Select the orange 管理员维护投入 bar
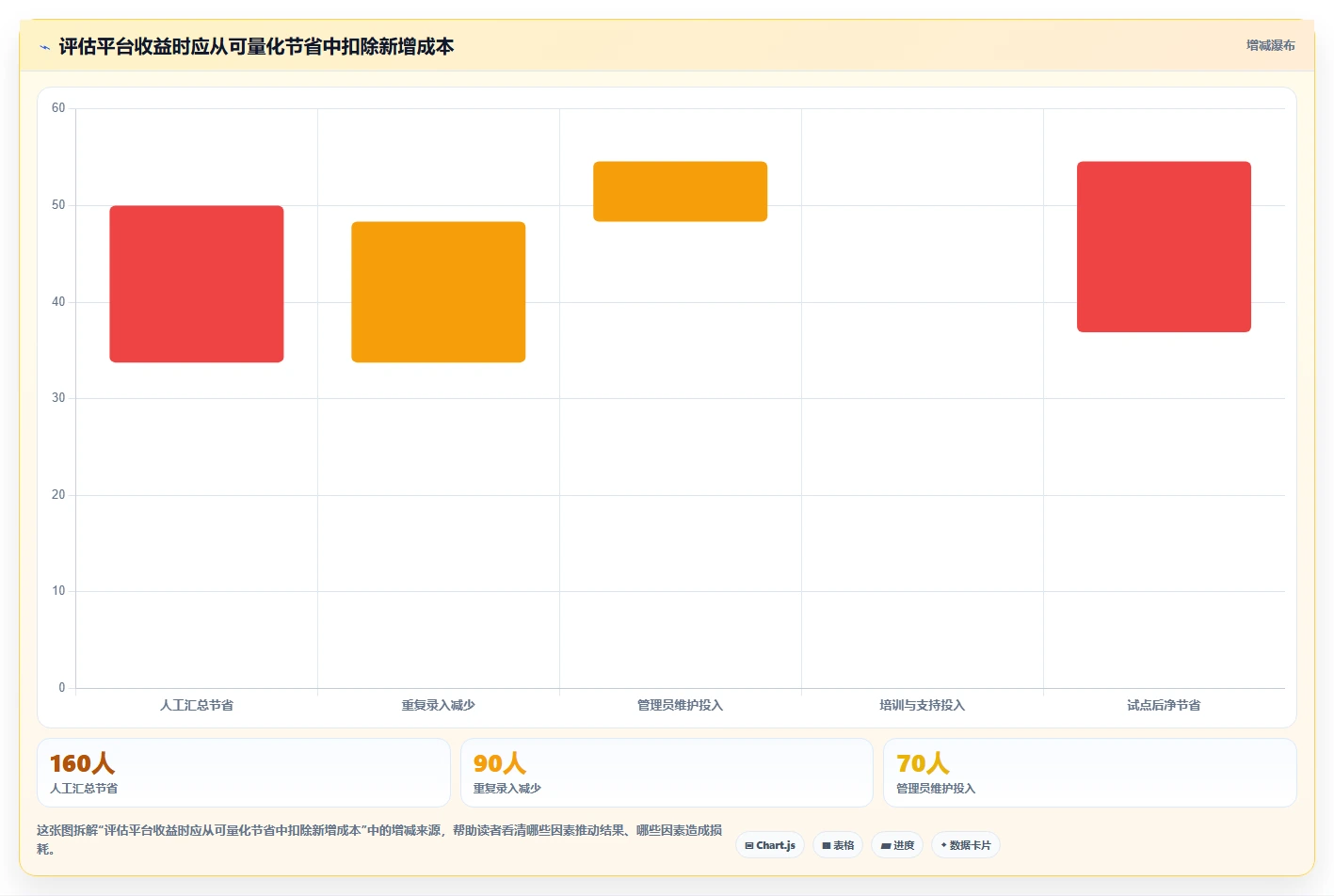The width and height of the screenshot is (1334, 896). [681, 191]
